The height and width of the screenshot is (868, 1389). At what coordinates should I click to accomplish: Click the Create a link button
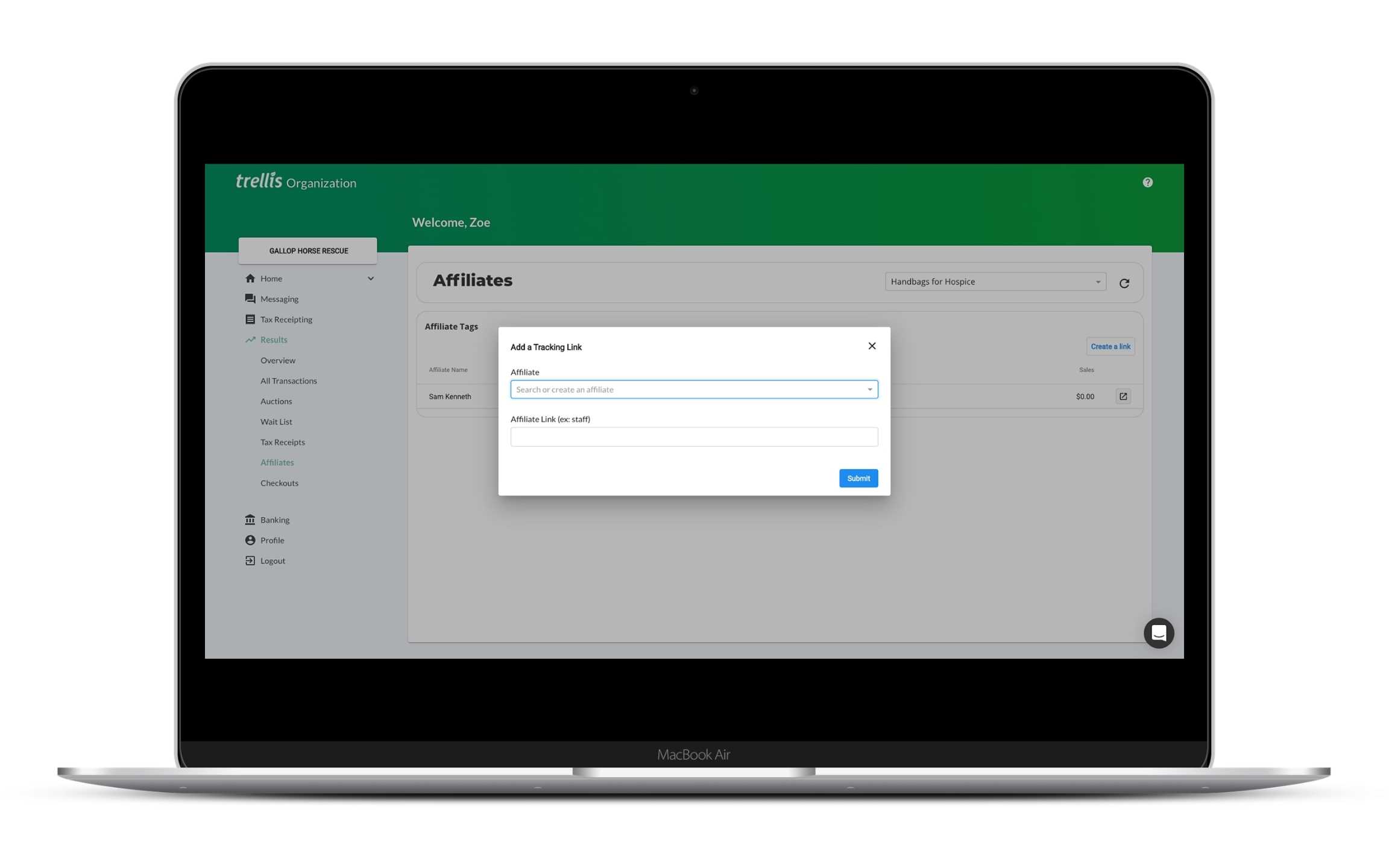point(1110,346)
